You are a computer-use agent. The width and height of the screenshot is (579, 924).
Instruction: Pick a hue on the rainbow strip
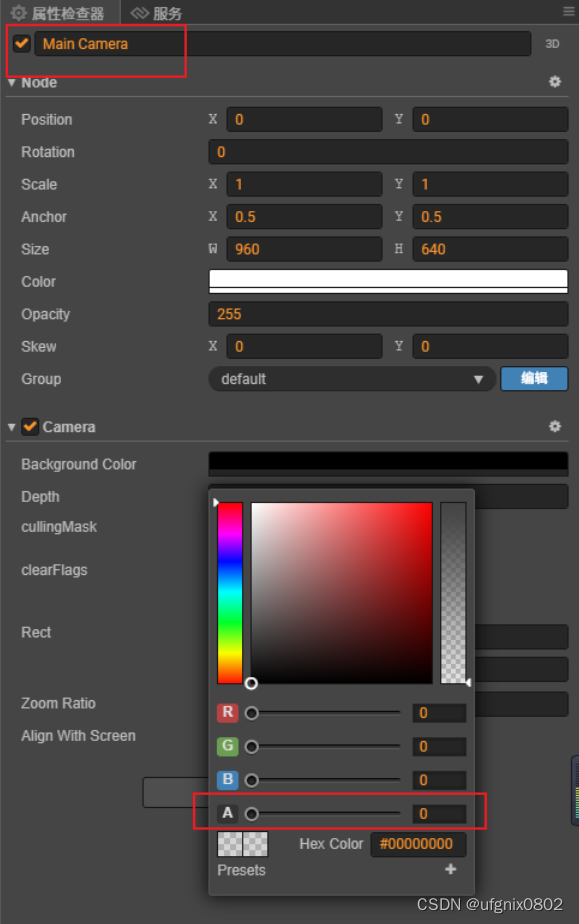[230, 593]
